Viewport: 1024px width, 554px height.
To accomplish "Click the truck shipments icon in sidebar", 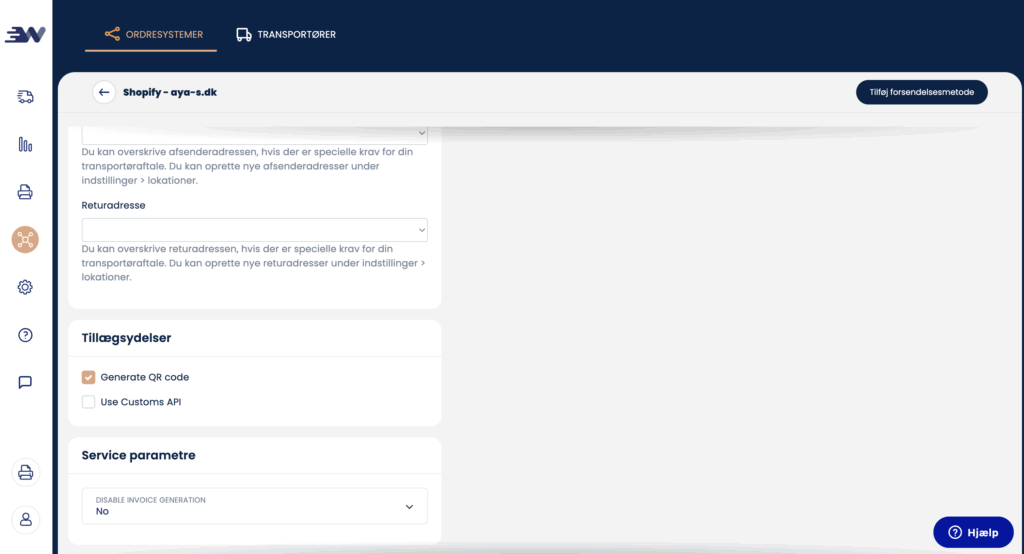I will coord(25,96).
